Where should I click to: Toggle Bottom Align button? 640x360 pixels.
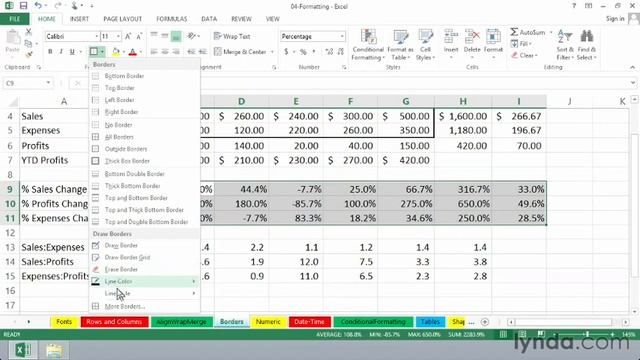click(x=176, y=36)
